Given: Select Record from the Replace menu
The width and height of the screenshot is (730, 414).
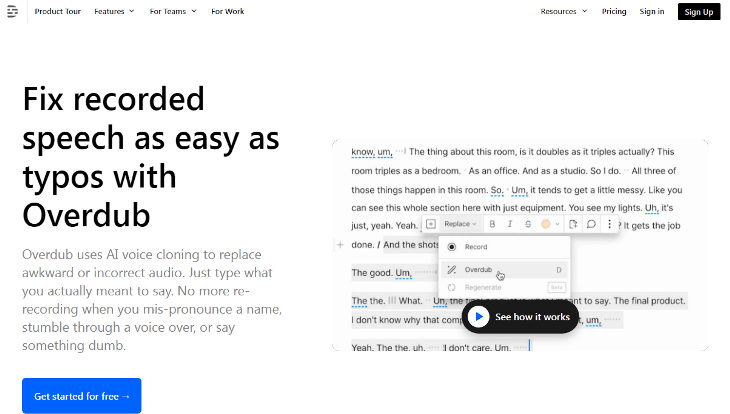Looking at the screenshot, I should (x=505, y=247).
